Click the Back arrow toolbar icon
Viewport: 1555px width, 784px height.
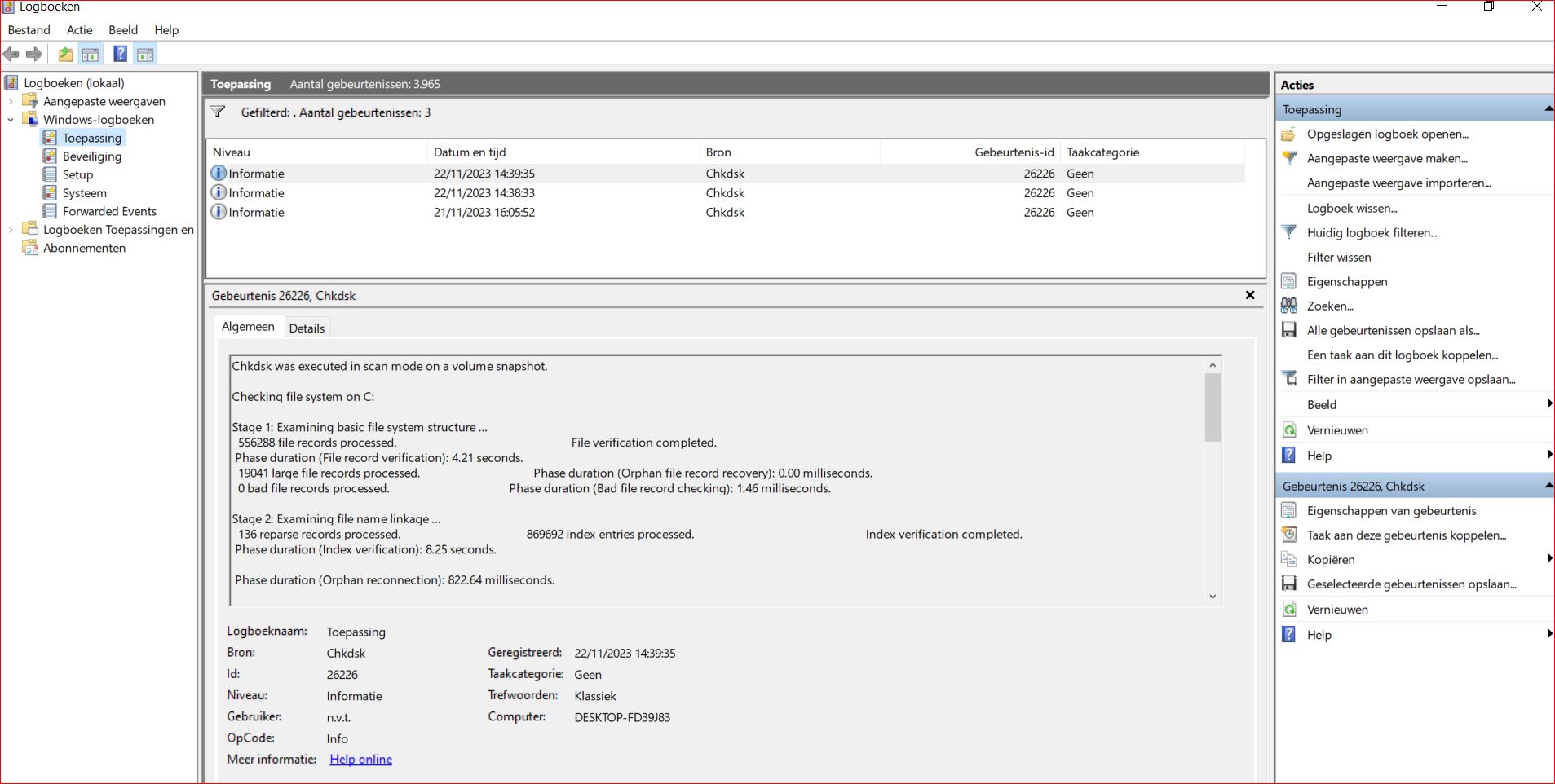click(11, 55)
